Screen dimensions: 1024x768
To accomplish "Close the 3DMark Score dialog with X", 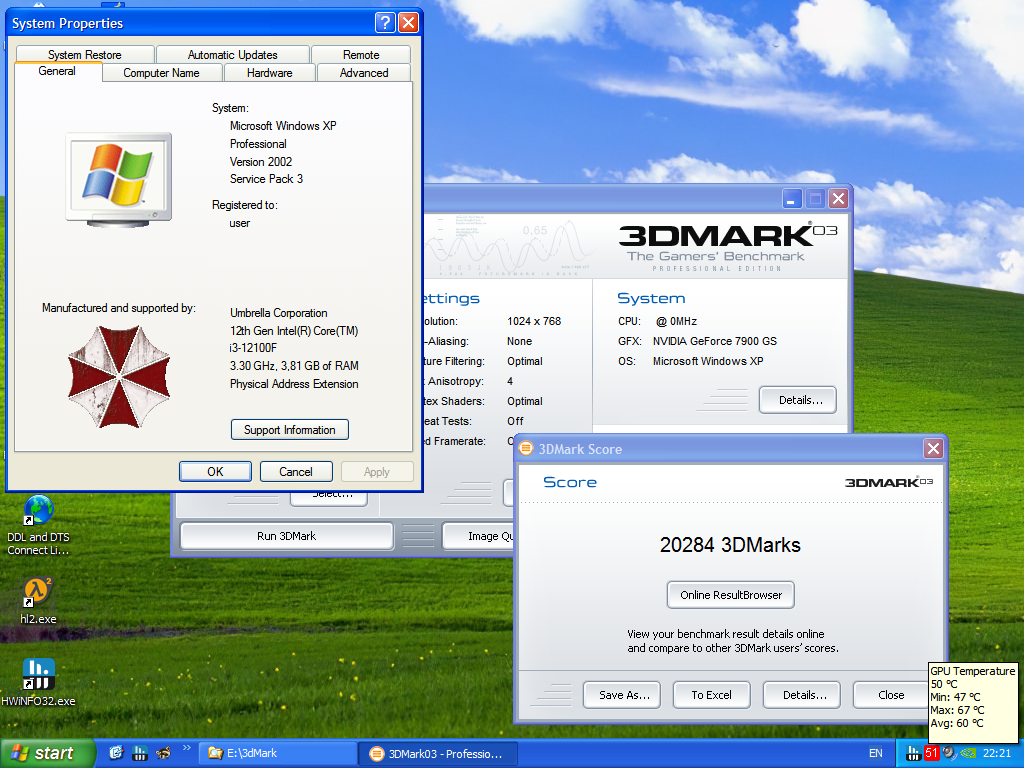I will (933, 449).
